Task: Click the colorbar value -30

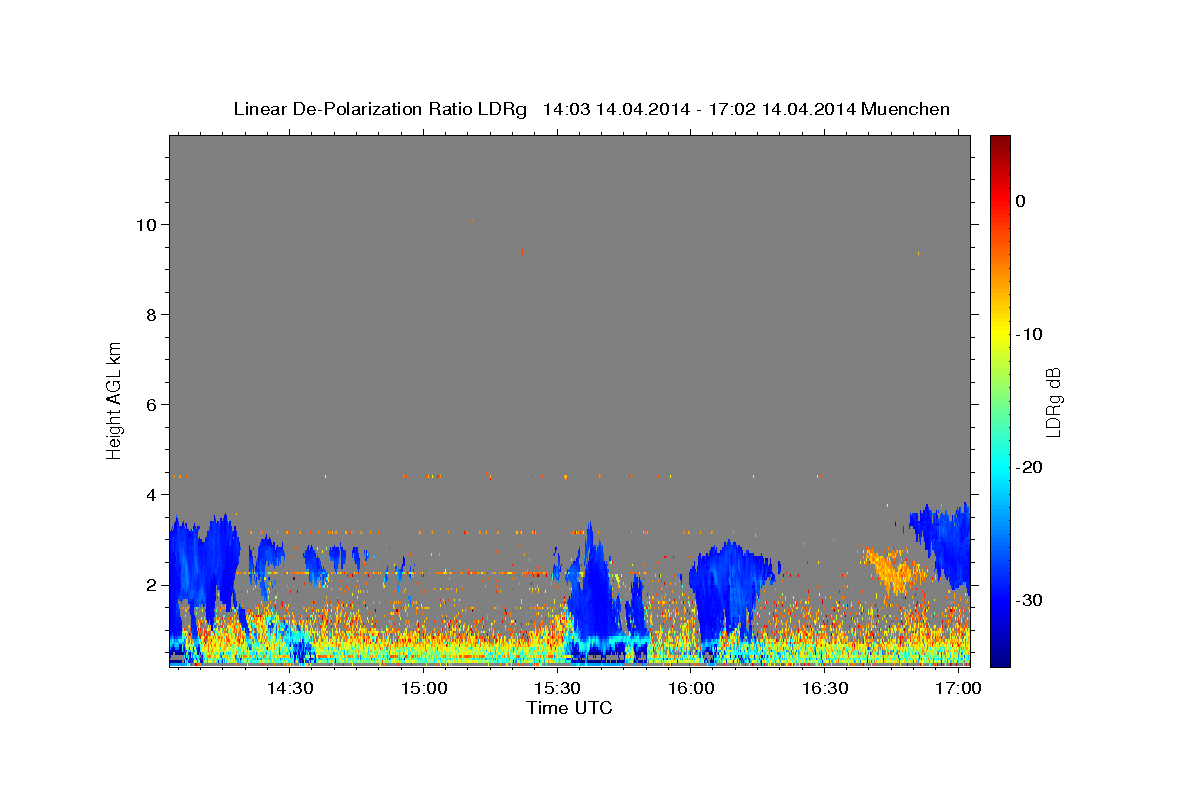Action: coord(1029,600)
